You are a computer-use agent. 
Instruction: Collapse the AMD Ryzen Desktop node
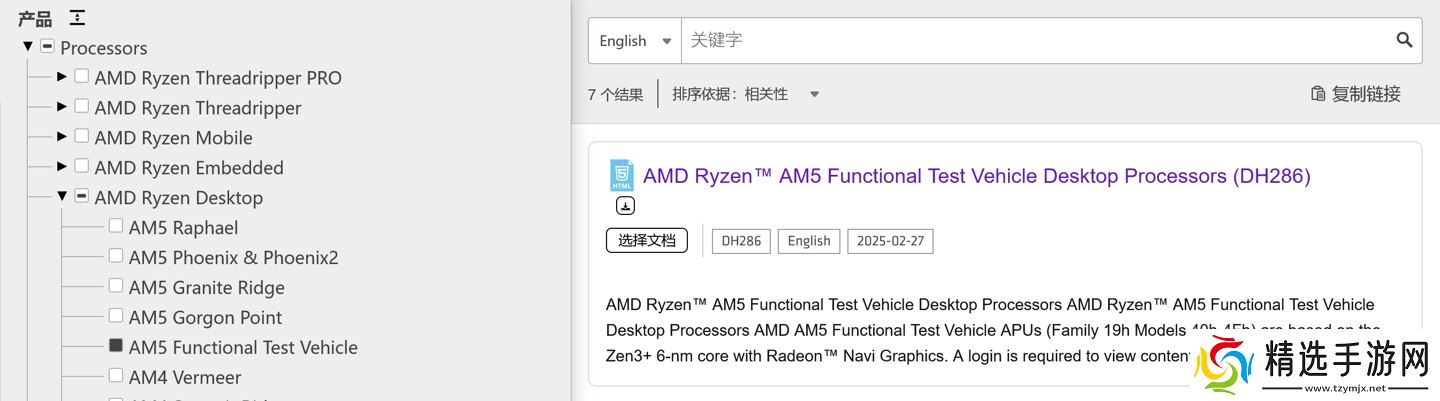tap(62, 196)
